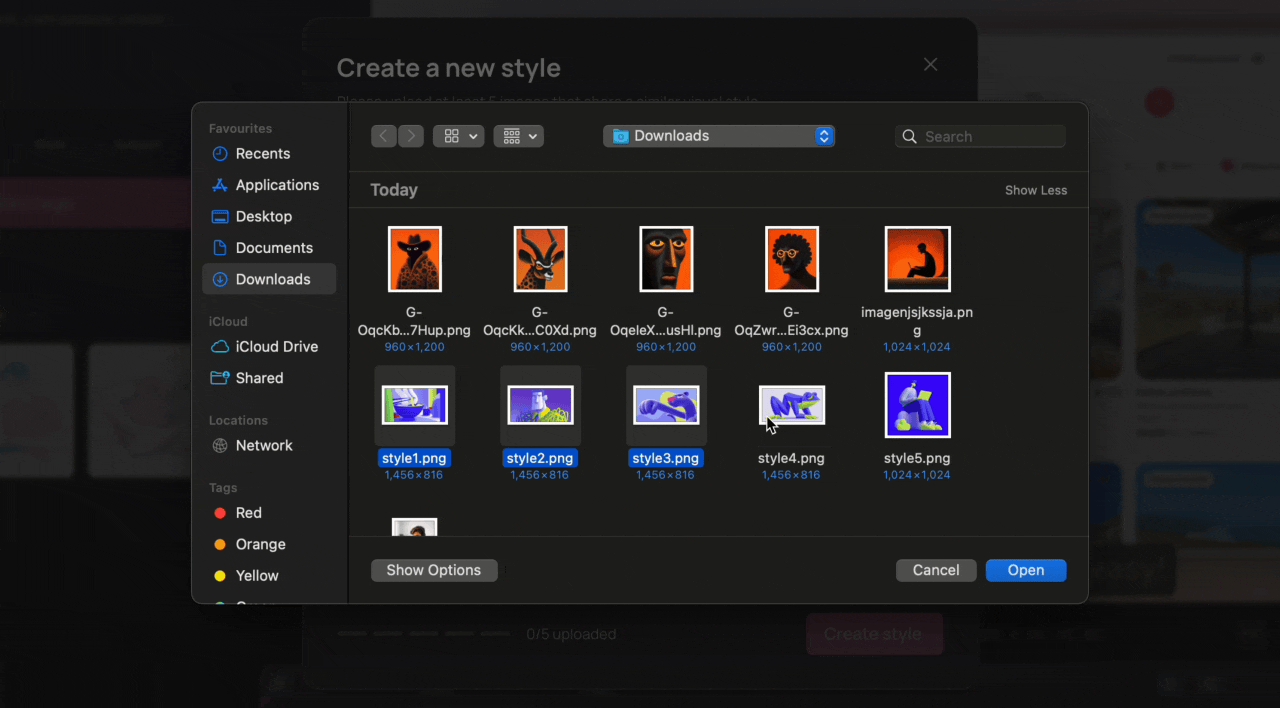
Task: Click the back navigation arrow
Action: [383, 136]
